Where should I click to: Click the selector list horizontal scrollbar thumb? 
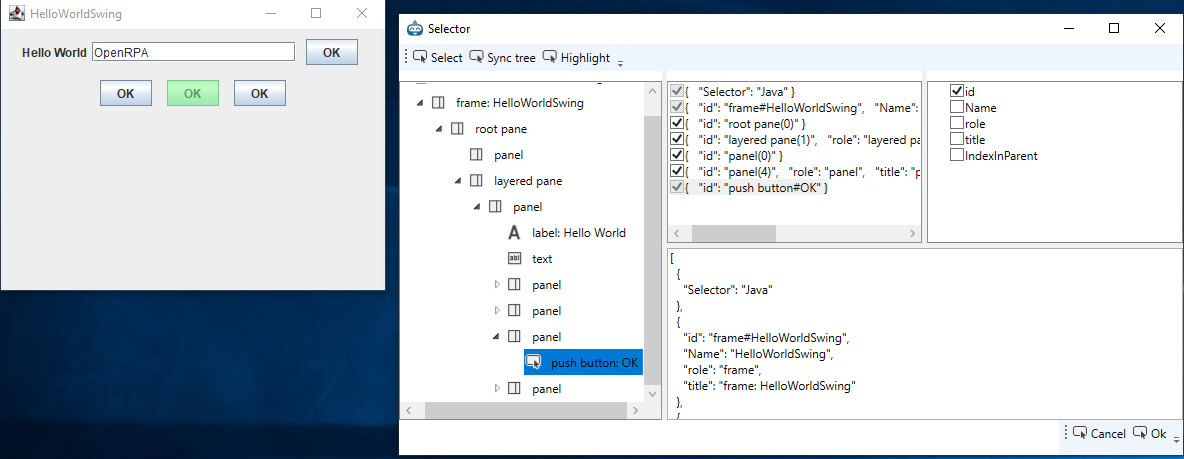click(735, 233)
